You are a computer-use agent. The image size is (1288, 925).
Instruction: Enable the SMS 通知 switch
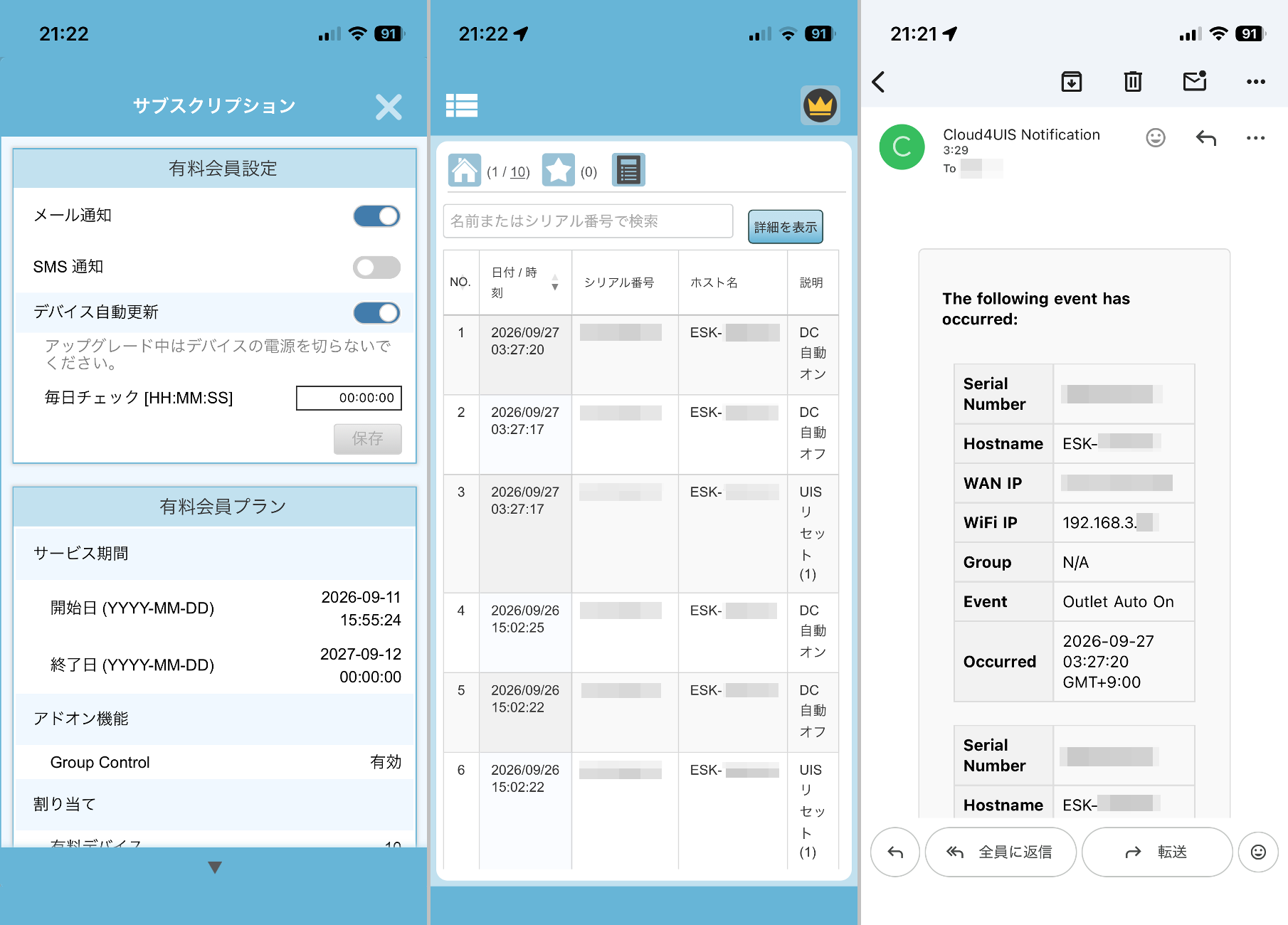(x=376, y=267)
